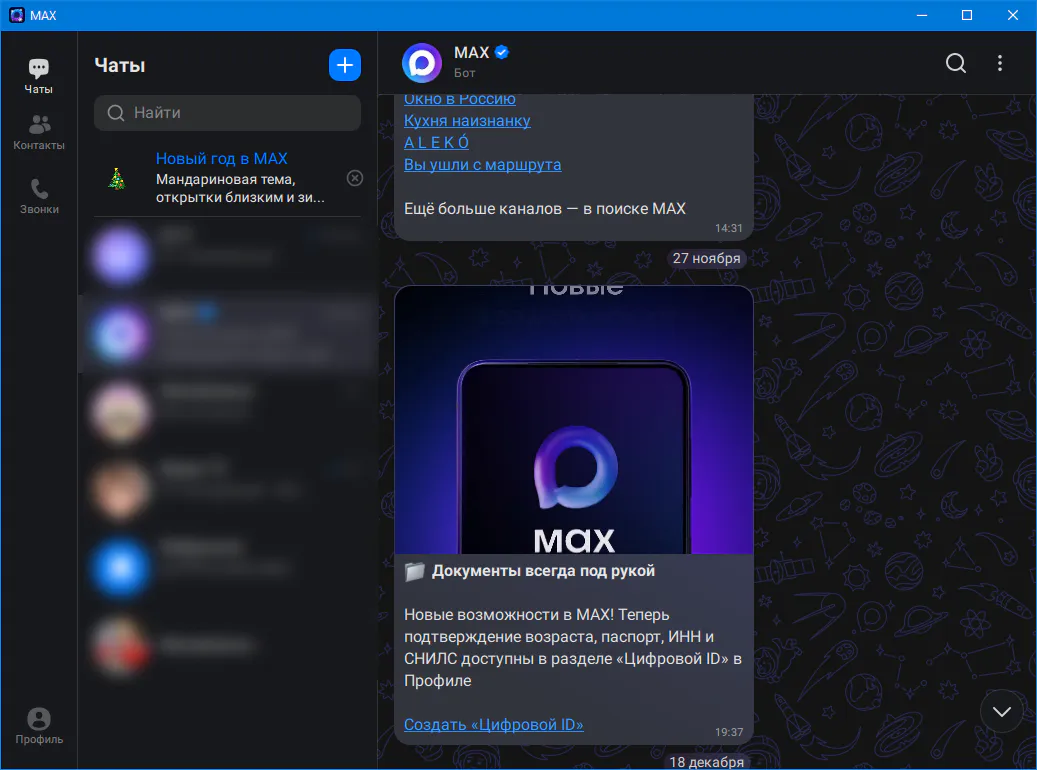Image resolution: width=1037 pixels, height=770 pixels.
Task: Click the folder emoji in the message
Action: coord(415,572)
